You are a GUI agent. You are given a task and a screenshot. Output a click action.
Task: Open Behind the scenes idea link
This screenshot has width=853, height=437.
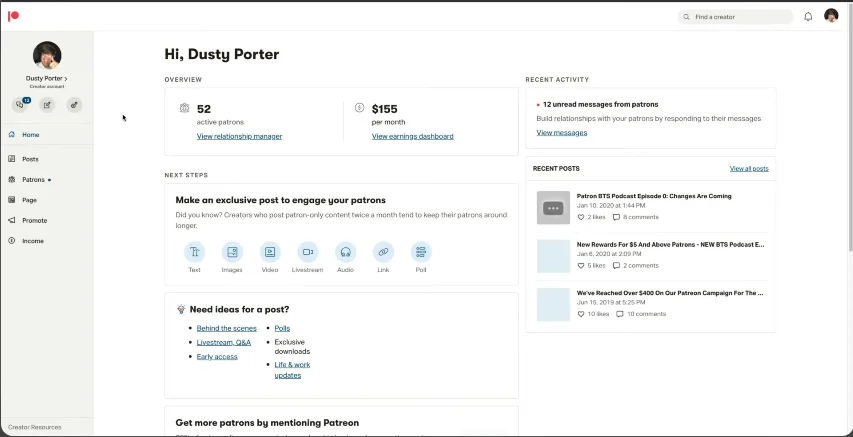[226, 328]
